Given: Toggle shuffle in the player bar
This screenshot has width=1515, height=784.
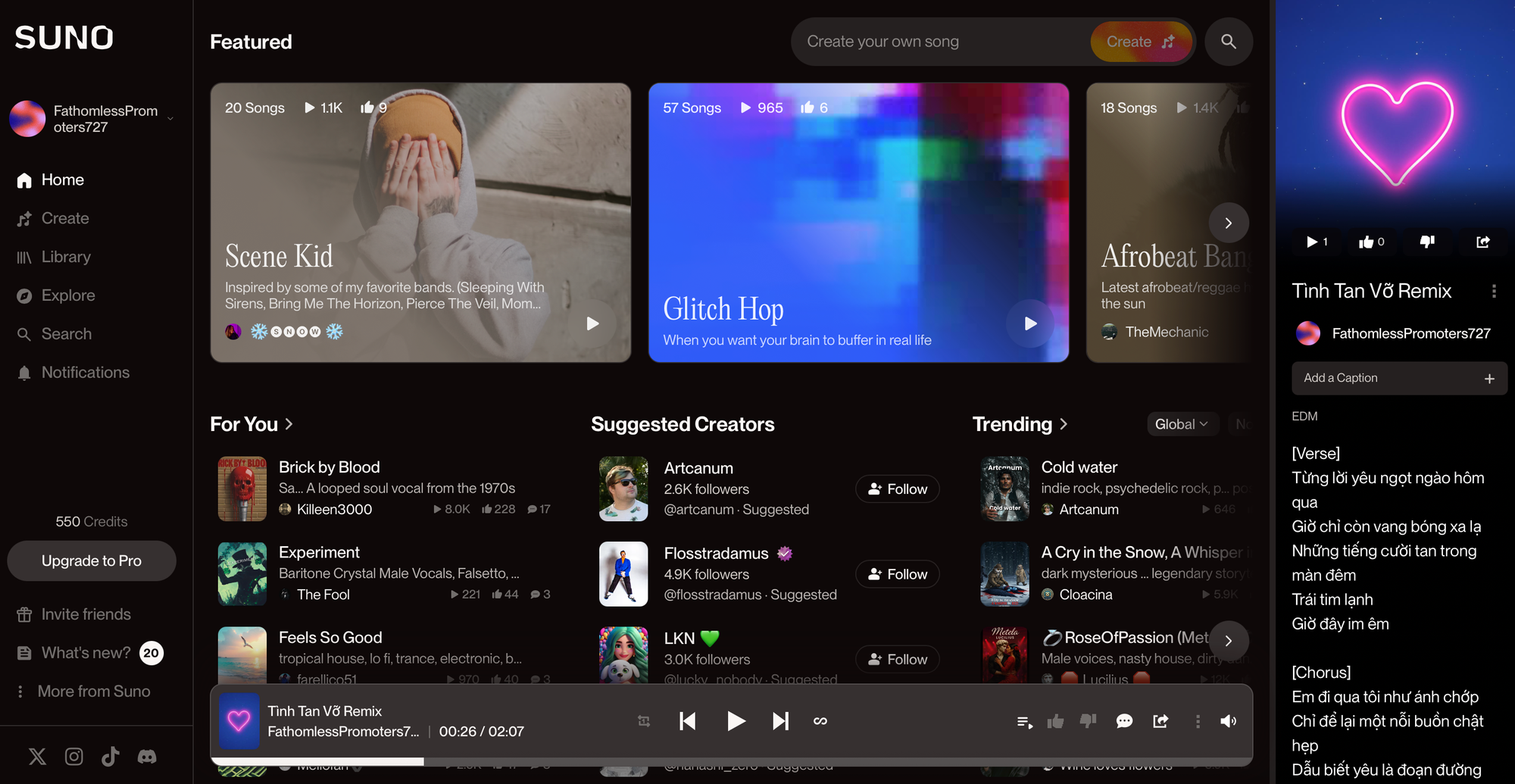Looking at the screenshot, I should tap(644, 721).
